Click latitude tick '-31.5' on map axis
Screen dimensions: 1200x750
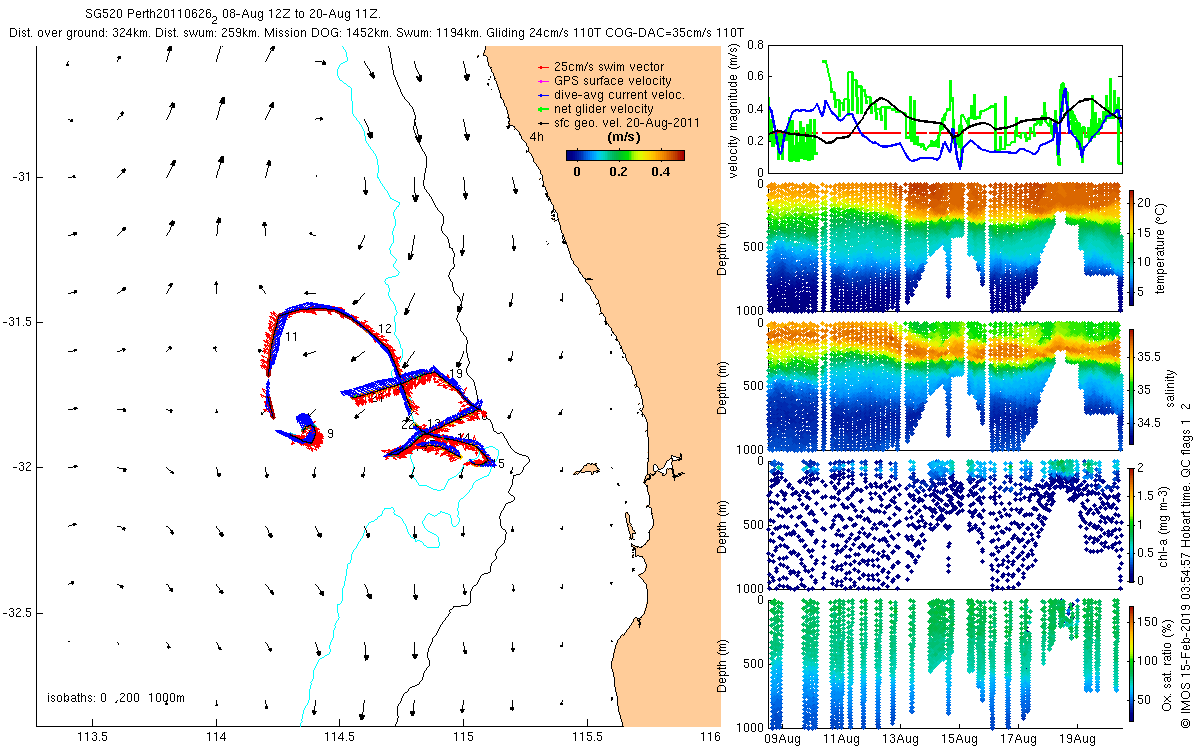click(18, 322)
